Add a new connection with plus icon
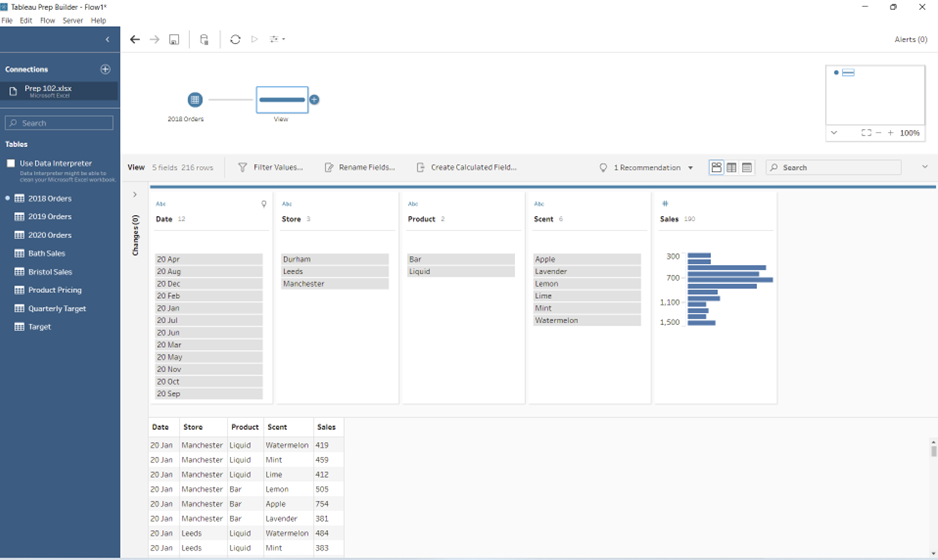 105,69
